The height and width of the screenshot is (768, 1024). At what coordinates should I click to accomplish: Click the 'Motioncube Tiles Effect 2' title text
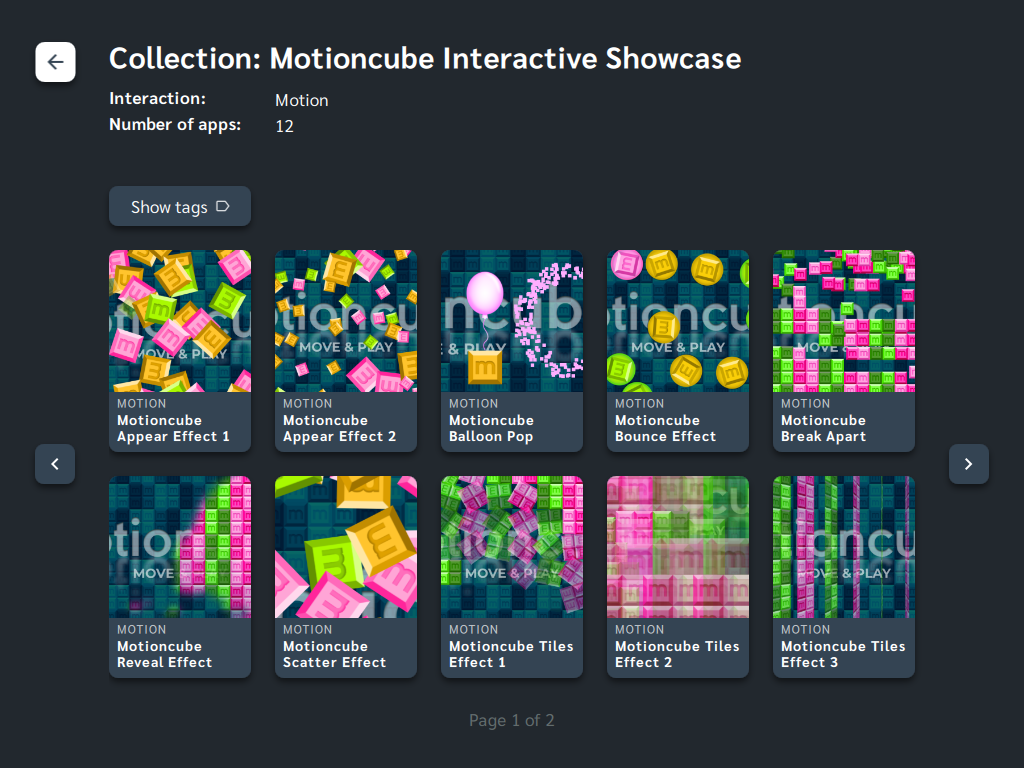point(677,654)
